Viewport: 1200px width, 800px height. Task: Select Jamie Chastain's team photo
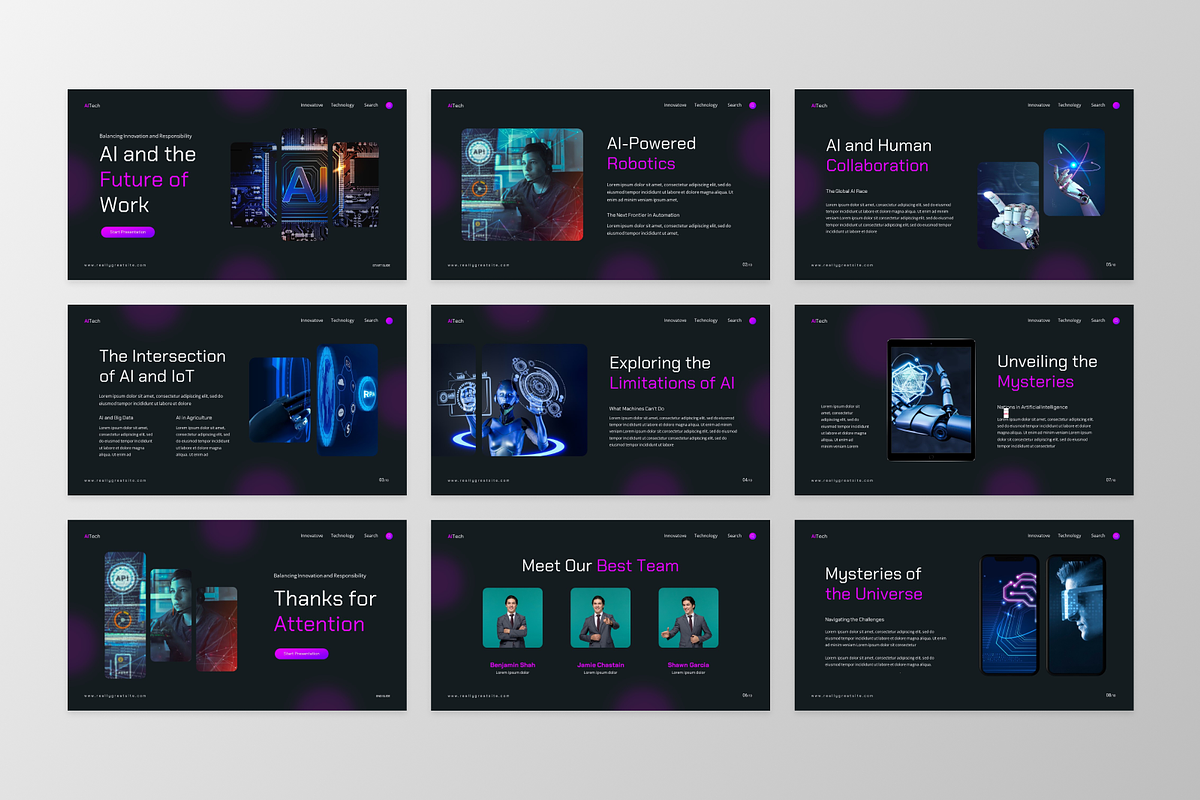pos(600,617)
